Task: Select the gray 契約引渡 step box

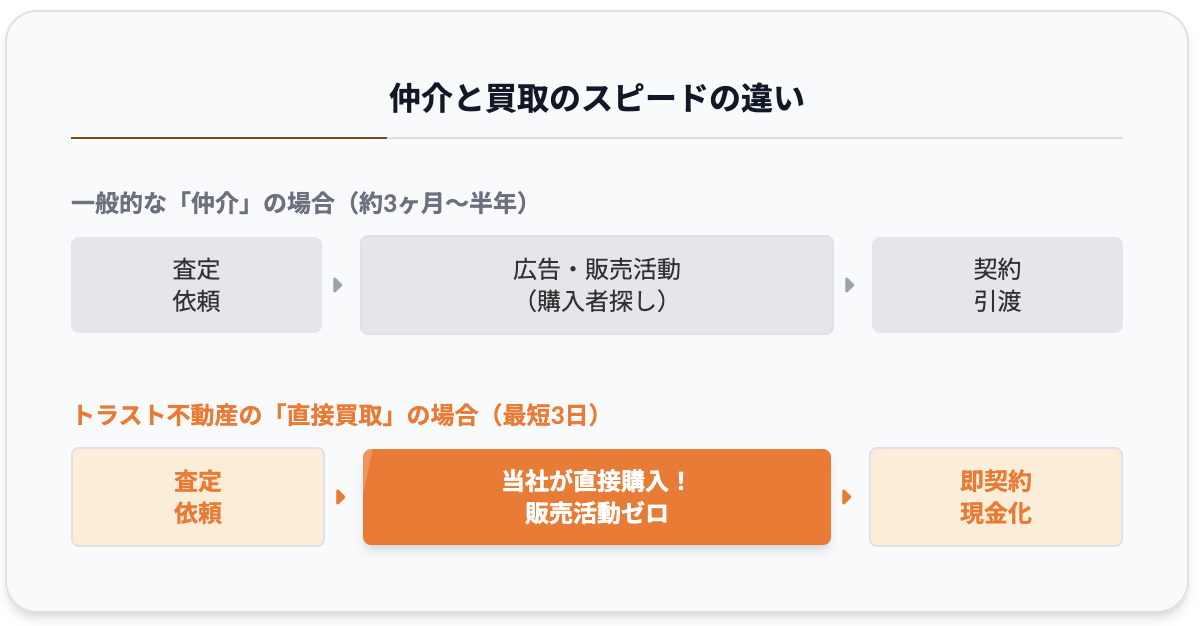Action: point(996,285)
